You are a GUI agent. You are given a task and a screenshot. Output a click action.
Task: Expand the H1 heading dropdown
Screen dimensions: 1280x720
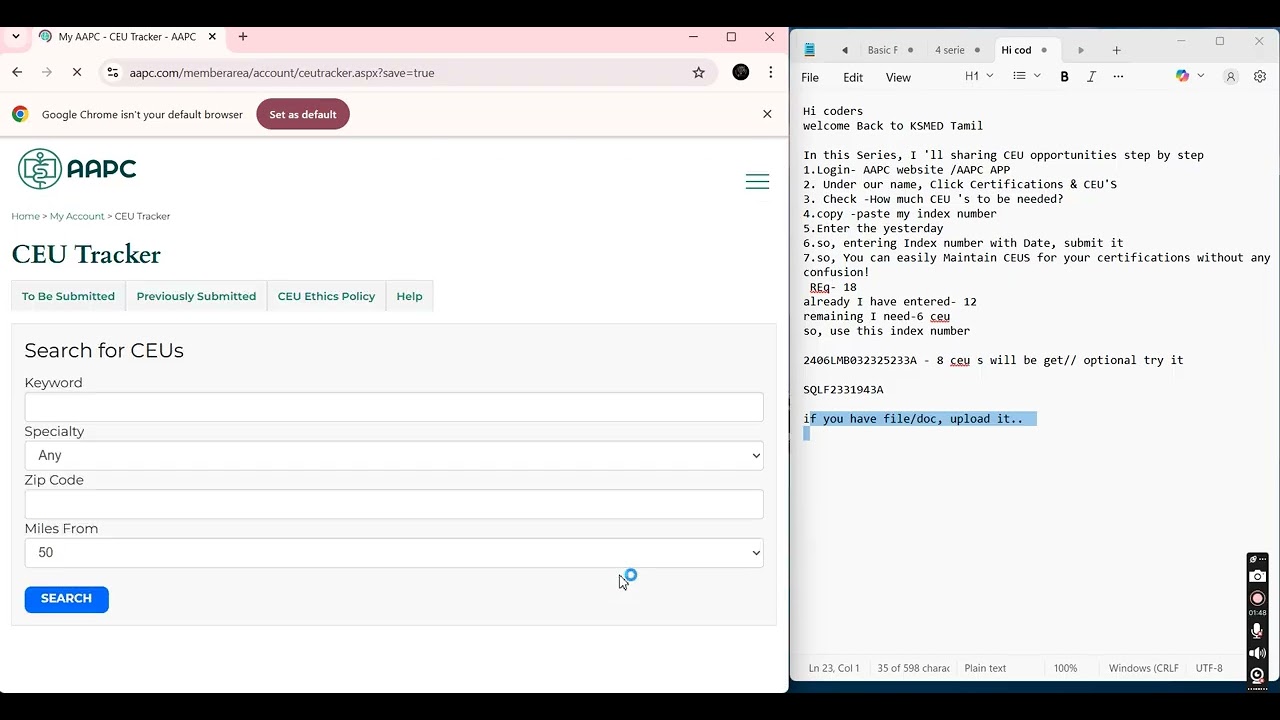tap(979, 76)
